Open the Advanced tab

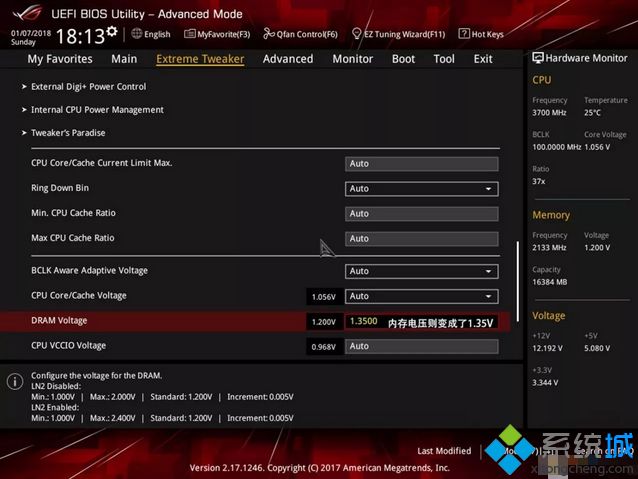click(288, 59)
